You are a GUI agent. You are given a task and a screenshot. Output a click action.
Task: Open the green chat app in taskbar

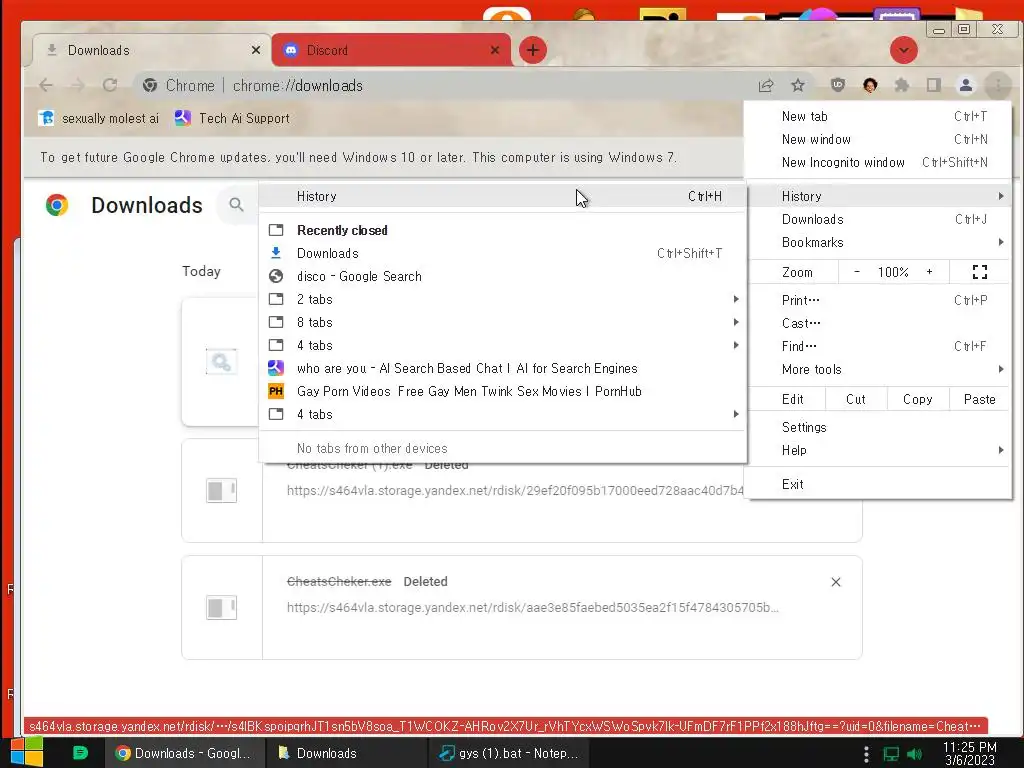(80, 753)
